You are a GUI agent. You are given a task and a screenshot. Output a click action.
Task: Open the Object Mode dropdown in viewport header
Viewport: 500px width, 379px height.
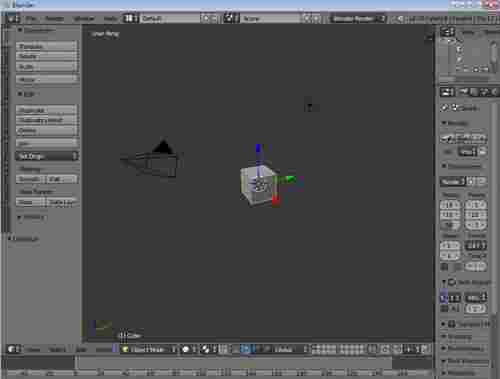pyautogui.click(x=149, y=349)
